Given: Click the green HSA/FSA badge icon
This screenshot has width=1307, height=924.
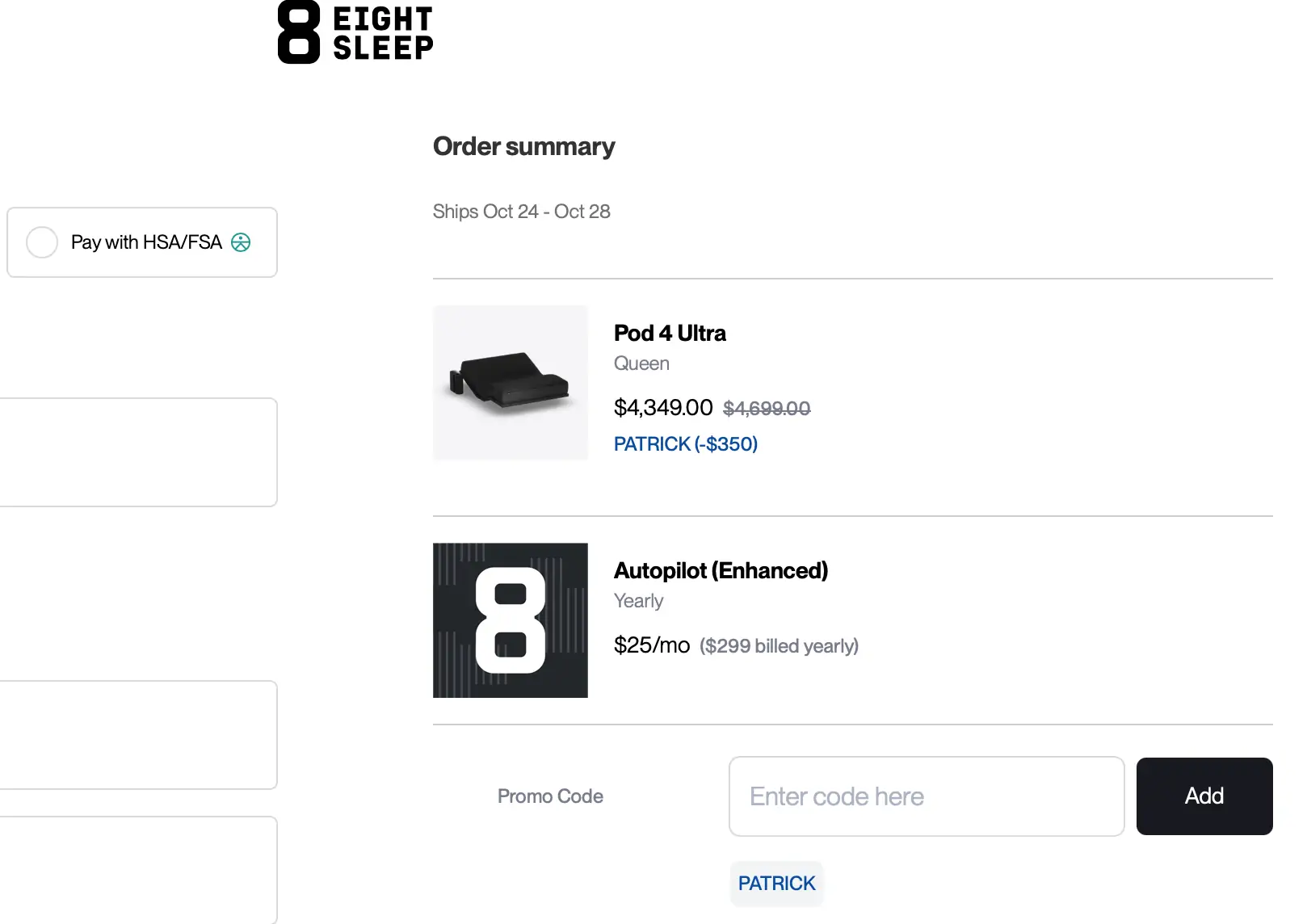Looking at the screenshot, I should point(241,242).
